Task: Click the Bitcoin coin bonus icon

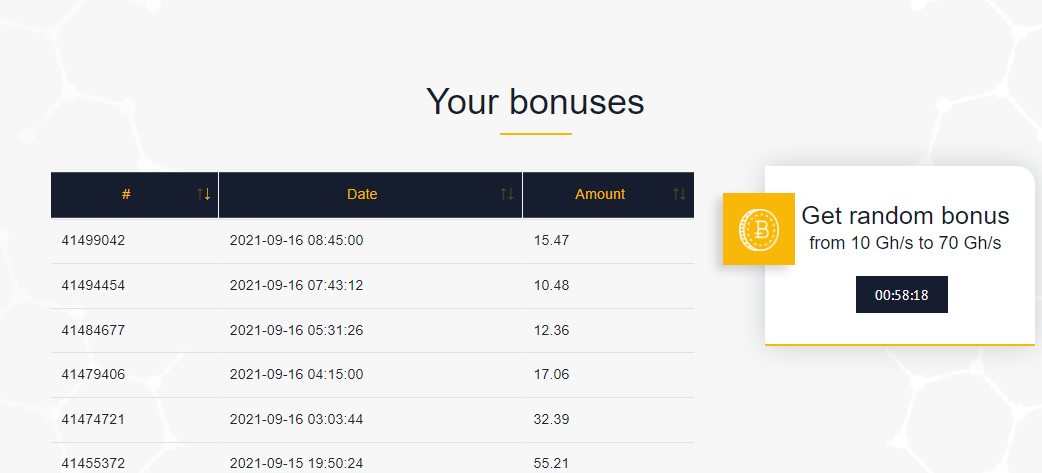Action: click(x=759, y=229)
